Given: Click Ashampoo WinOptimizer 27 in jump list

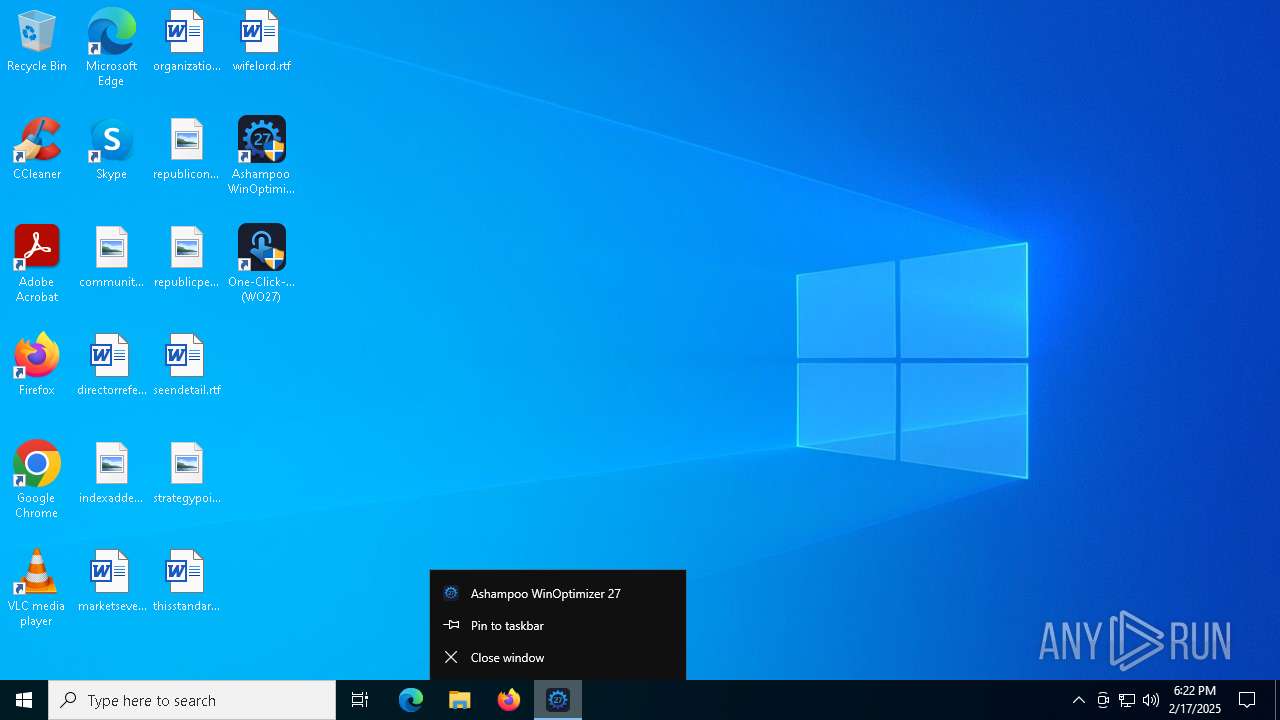Looking at the screenshot, I should pos(558,593).
